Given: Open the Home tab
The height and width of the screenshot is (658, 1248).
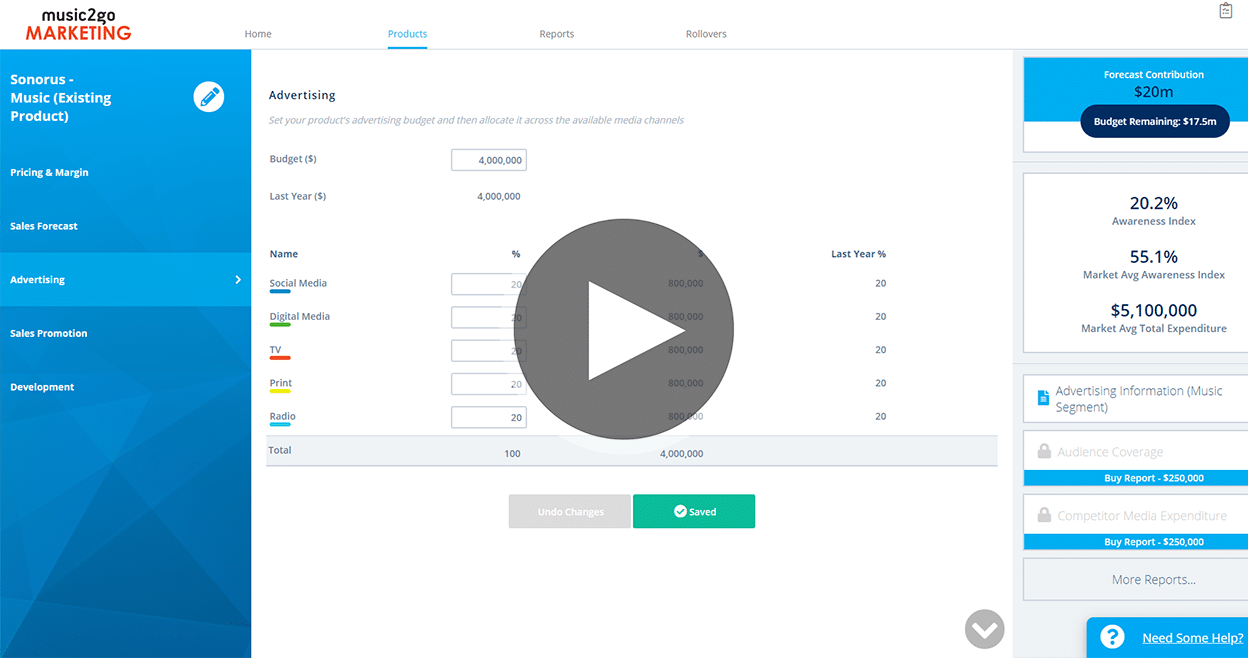Looking at the screenshot, I should (258, 34).
